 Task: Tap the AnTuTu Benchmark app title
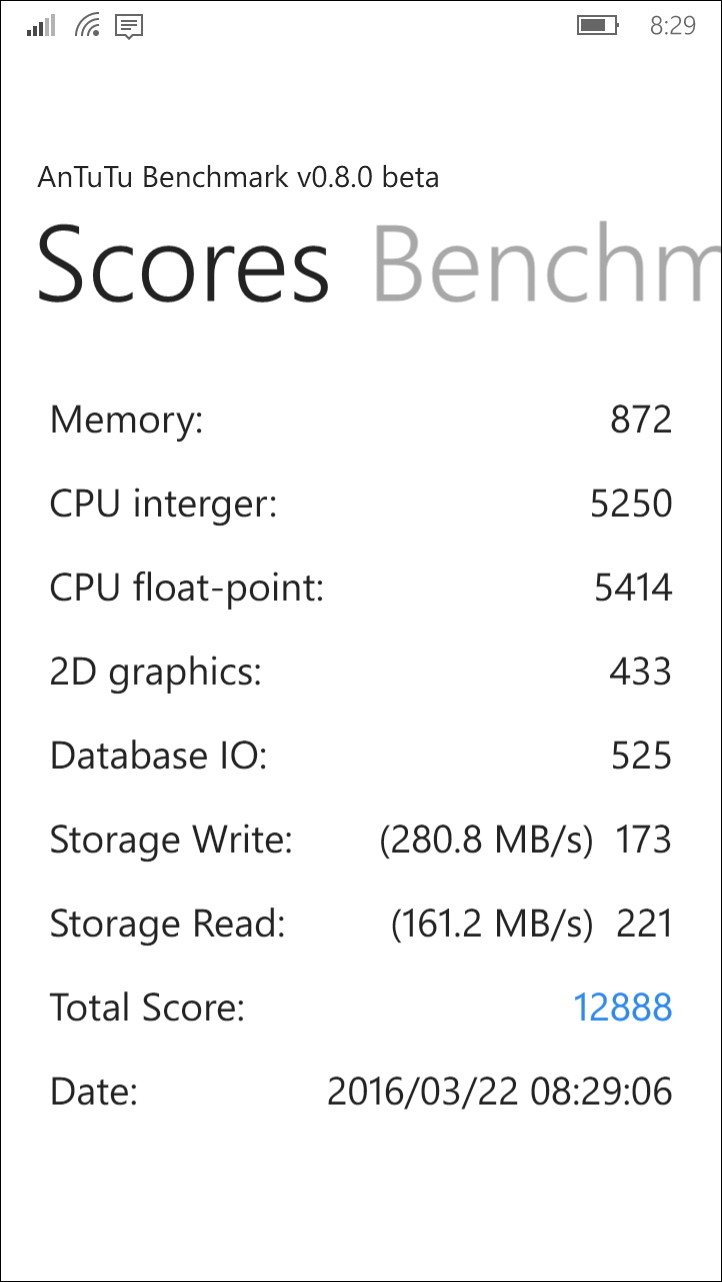coord(237,177)
